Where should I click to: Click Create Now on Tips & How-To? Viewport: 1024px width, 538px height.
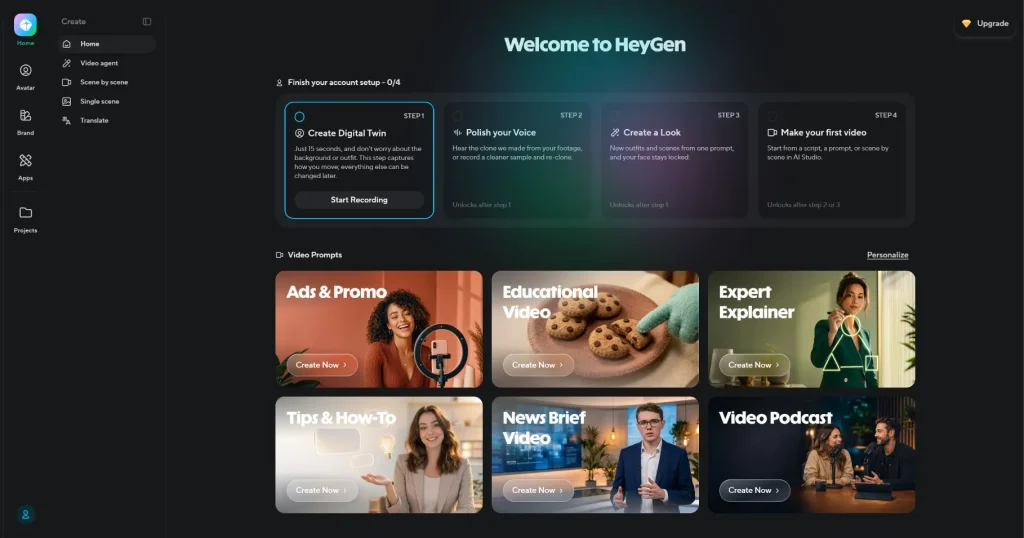[322, 490]
